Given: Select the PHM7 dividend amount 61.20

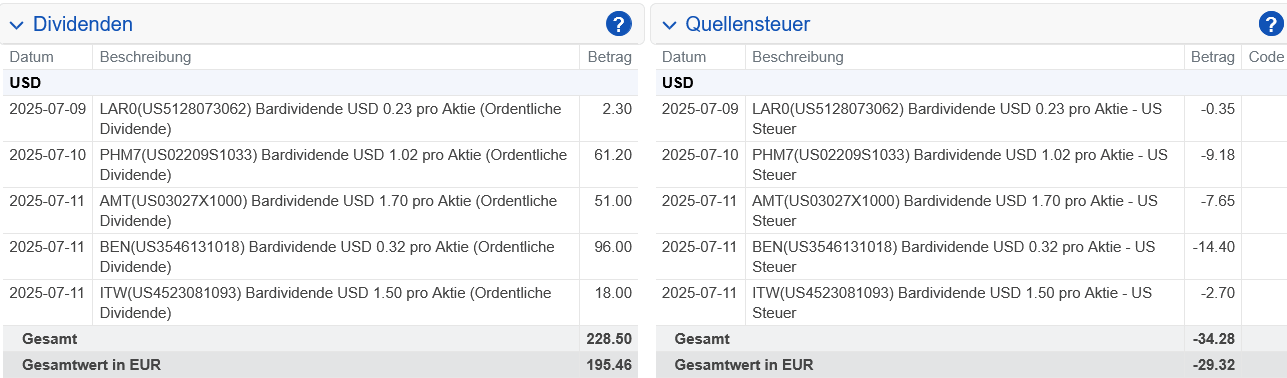Looking at the screenshot, I should 610,155.
